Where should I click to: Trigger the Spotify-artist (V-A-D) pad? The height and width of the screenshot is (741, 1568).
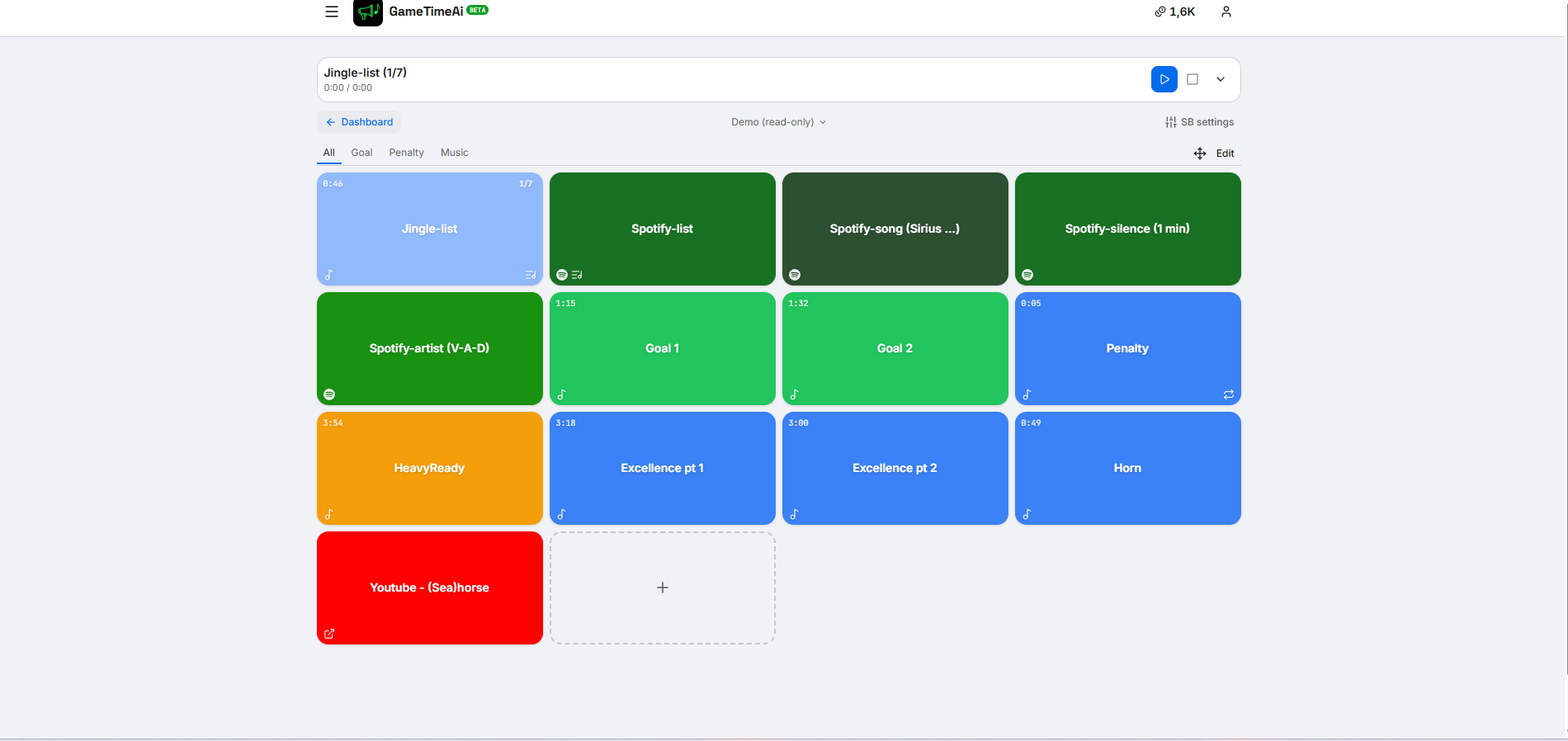[430, 348]
